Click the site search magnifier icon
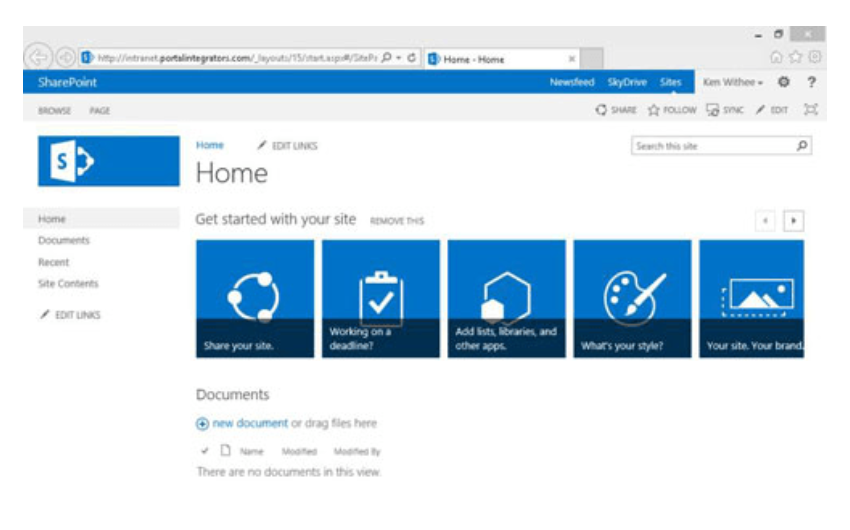The height and width of the screenshot is (530, 850). (x=802, y=146)
